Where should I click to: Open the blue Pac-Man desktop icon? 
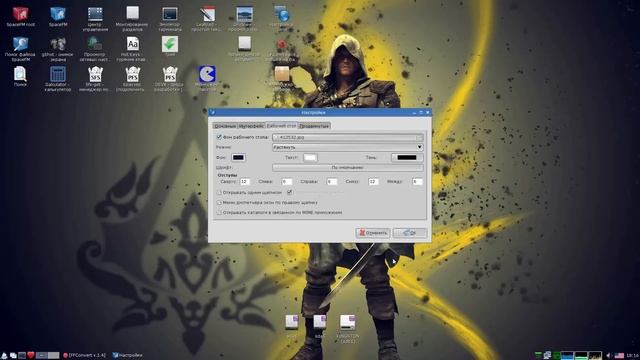(207, 74)
